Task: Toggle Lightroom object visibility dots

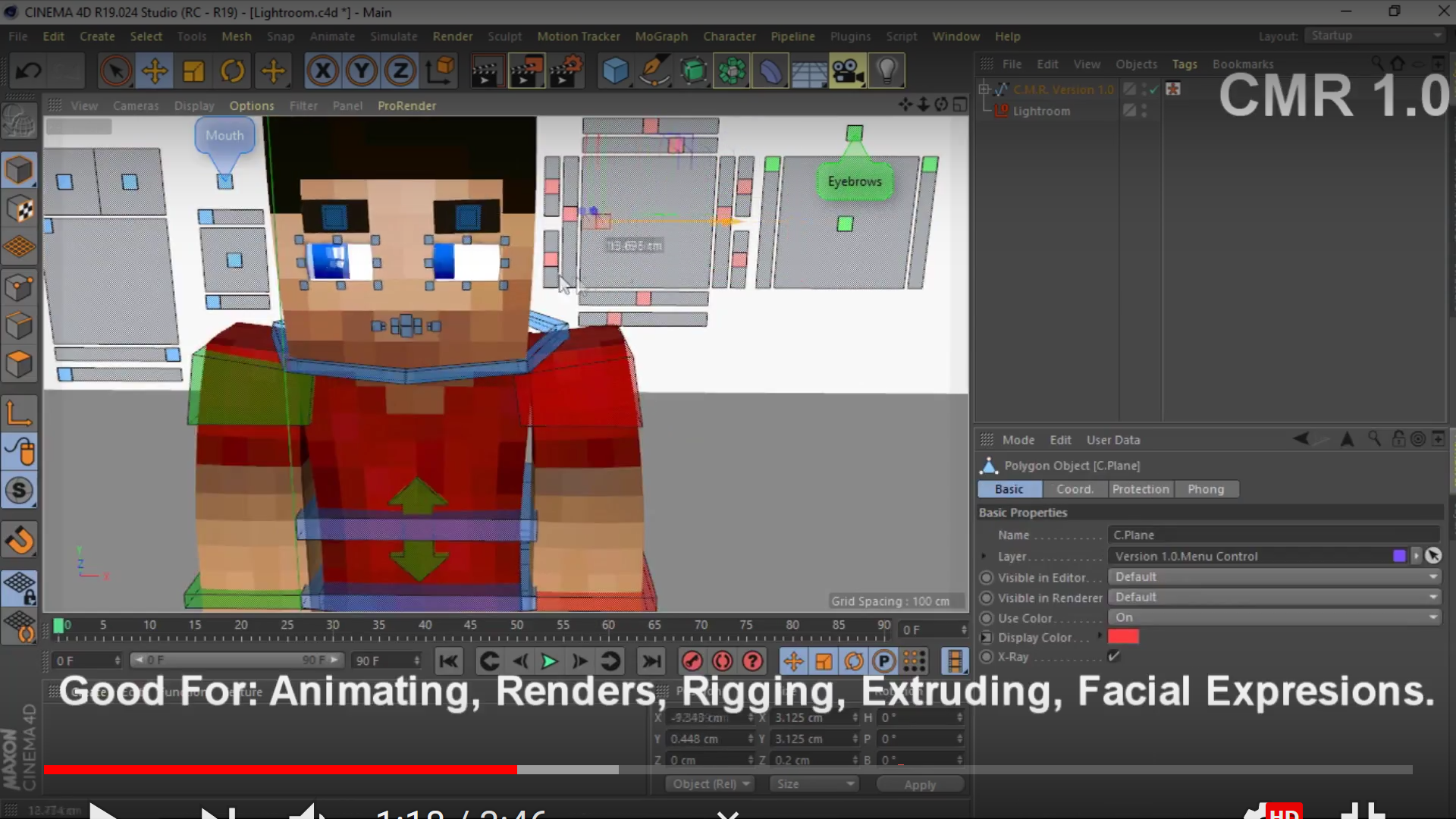Action: pos(1144,111)
